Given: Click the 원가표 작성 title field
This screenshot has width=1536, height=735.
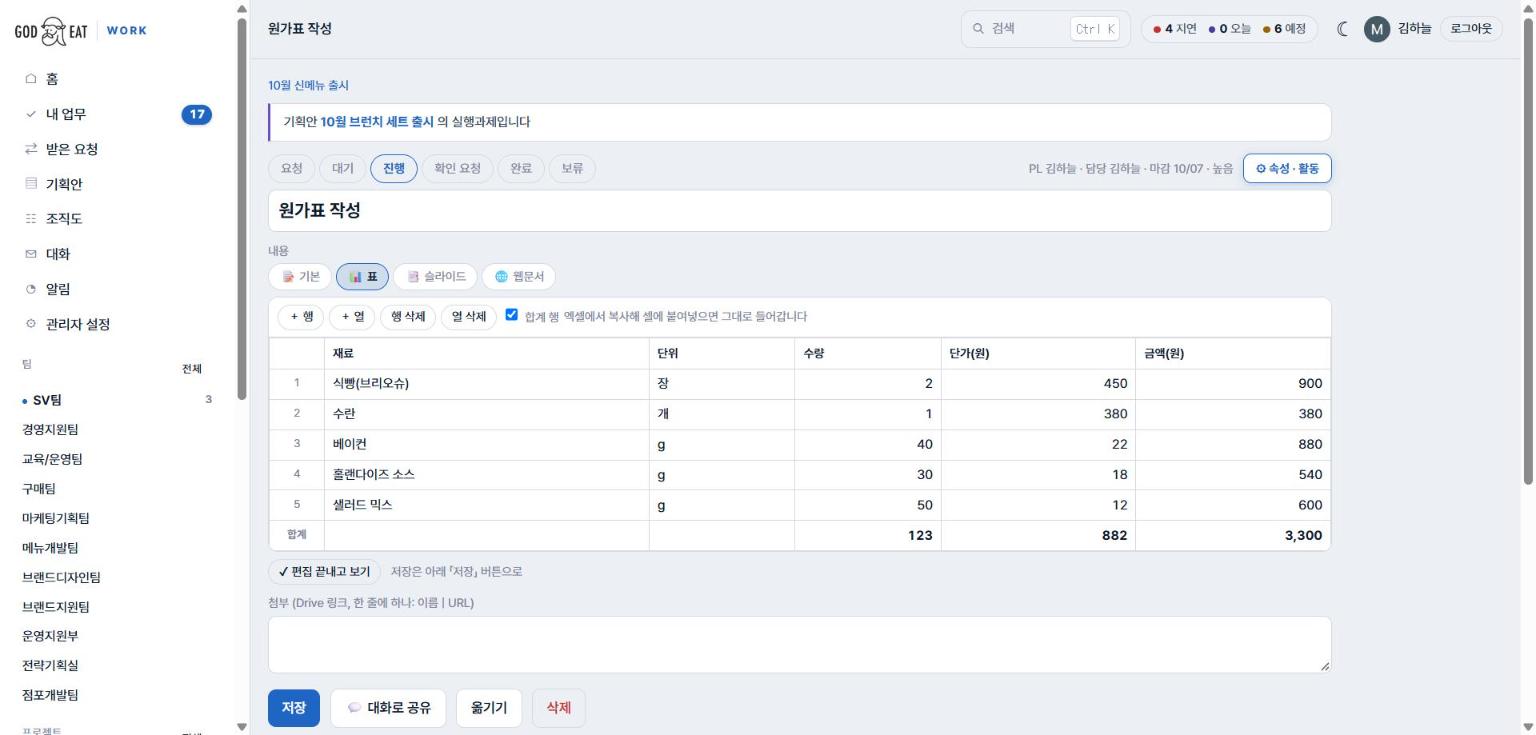Looking at the screenshot, I should (x=800, y=211).
